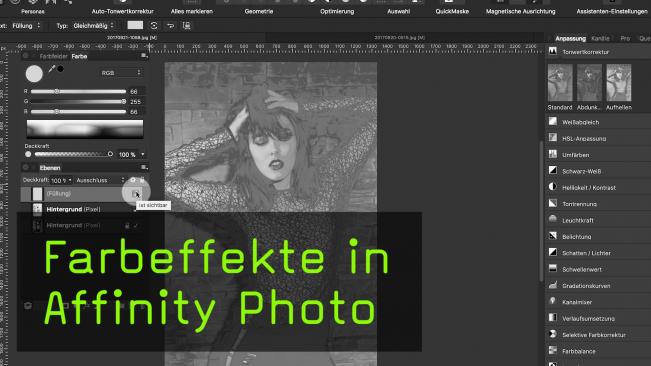Switch to the Kanäle tab
Image resolution: width=651 pixels, height=366 pixels.
point(600,39)
